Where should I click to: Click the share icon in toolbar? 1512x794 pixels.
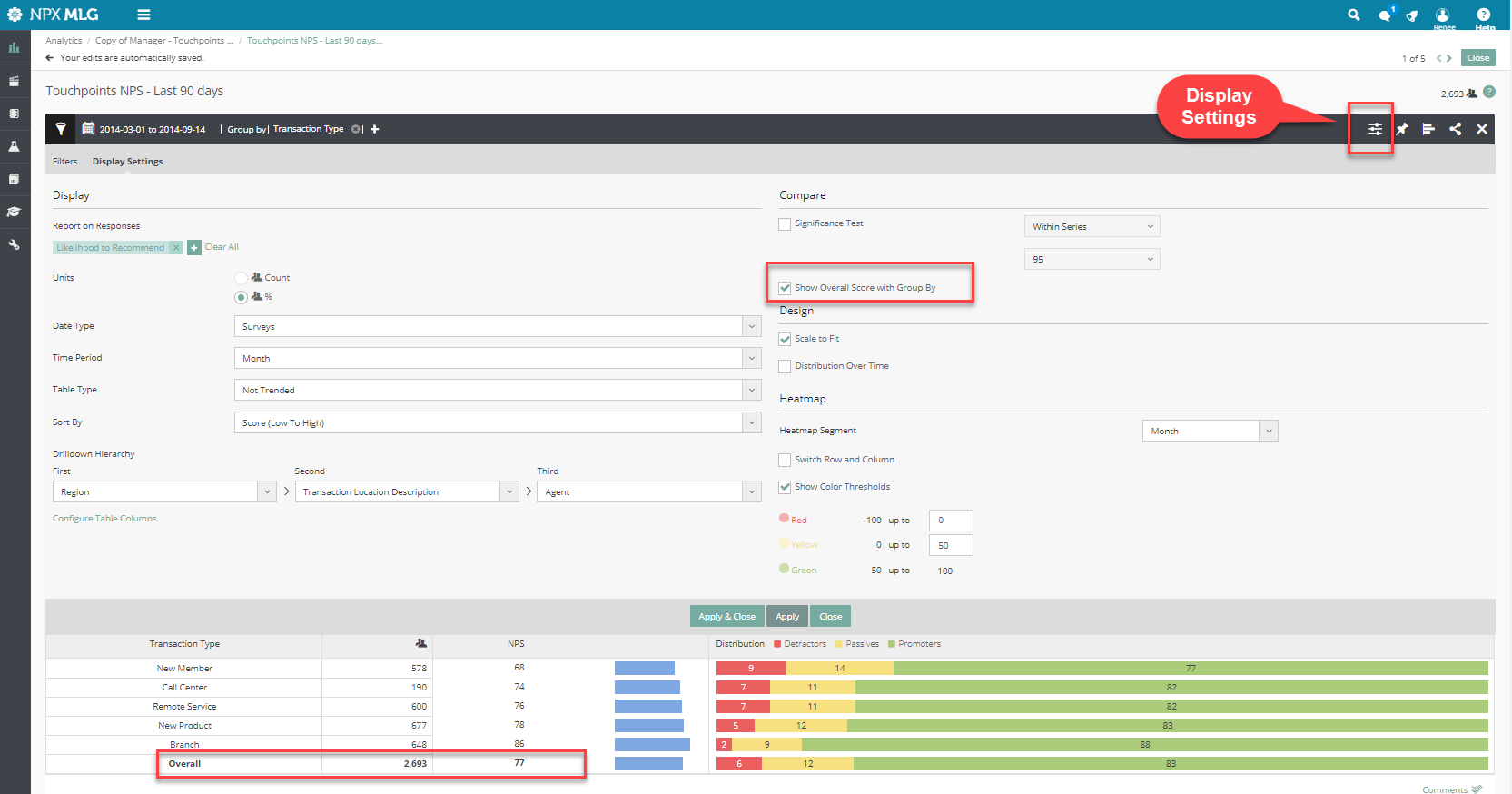click(x=1455, y=129)
